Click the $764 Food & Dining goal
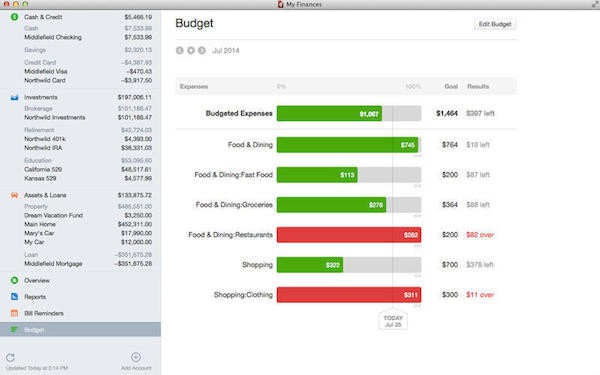The height and width of the screenshot is (375, 600). pos(450,145)
